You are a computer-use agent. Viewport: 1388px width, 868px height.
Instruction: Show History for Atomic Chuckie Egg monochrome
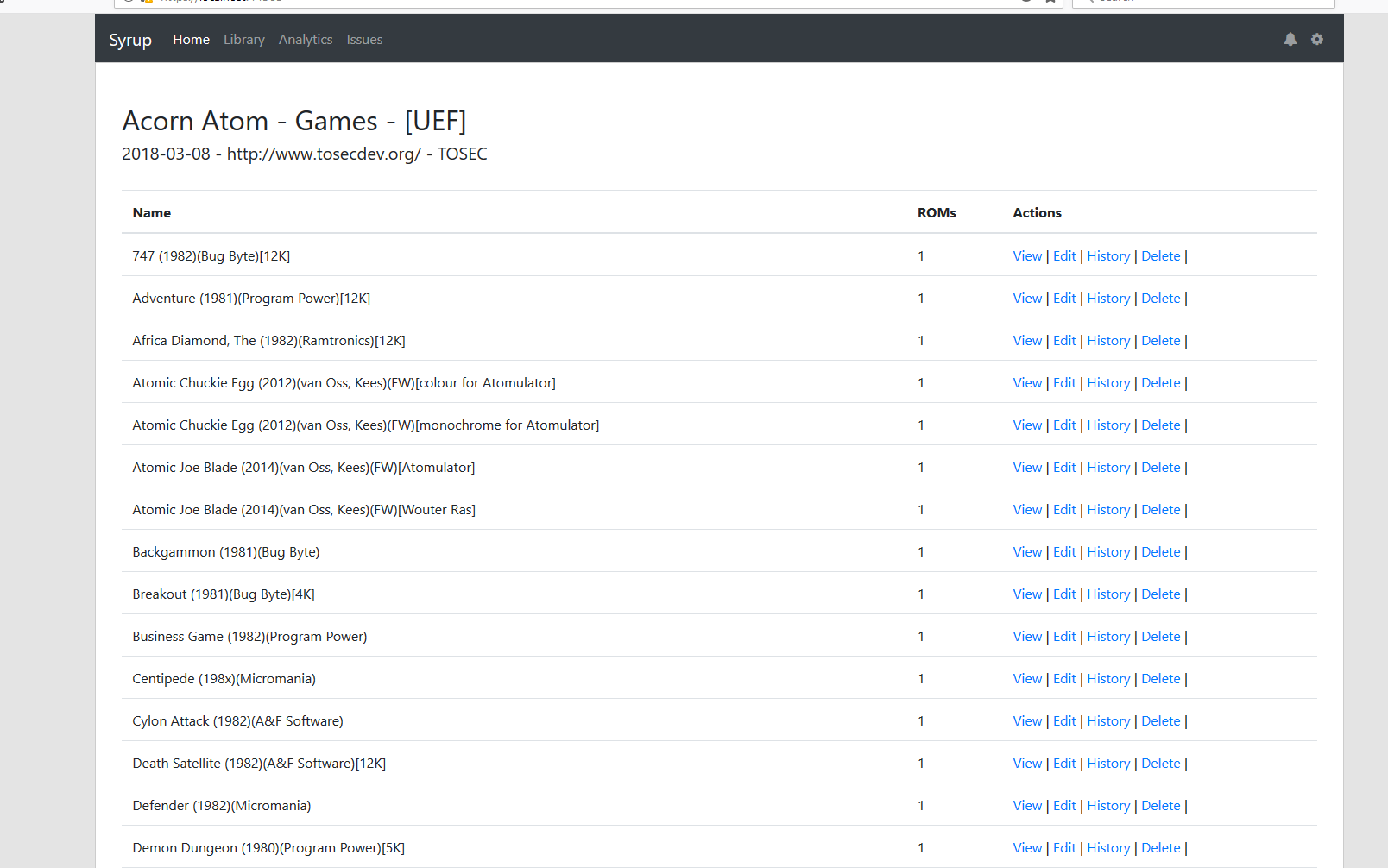click(1108, 425)
